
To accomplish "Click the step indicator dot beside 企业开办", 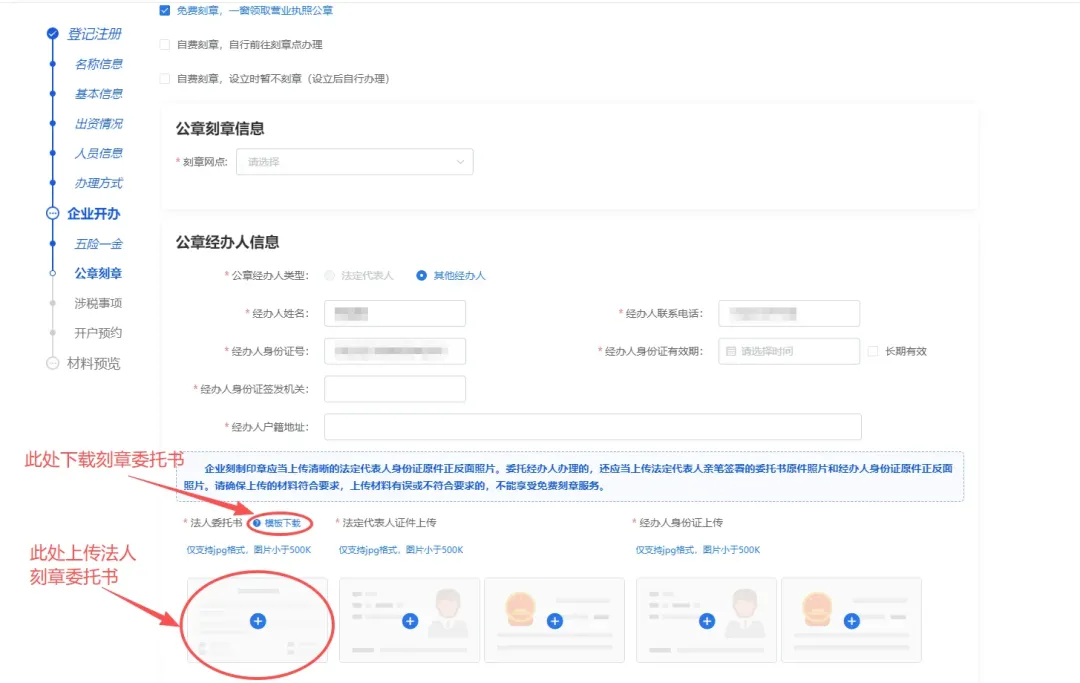I will point(51,214).
